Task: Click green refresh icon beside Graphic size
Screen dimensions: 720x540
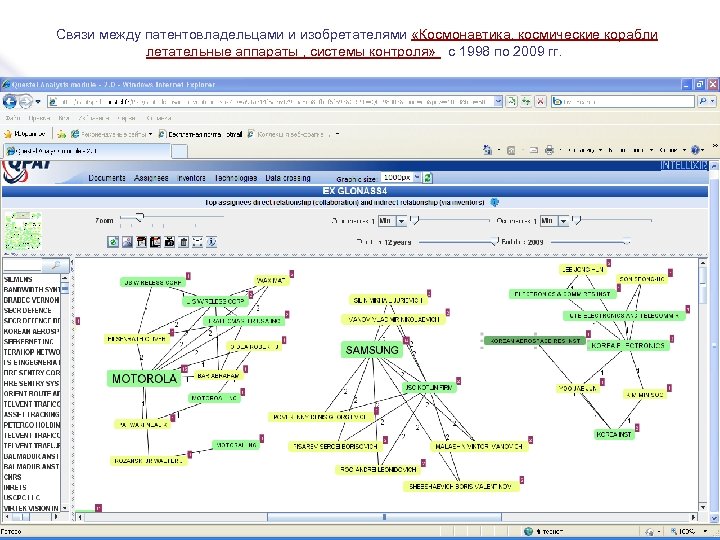Action: (428, 178)
